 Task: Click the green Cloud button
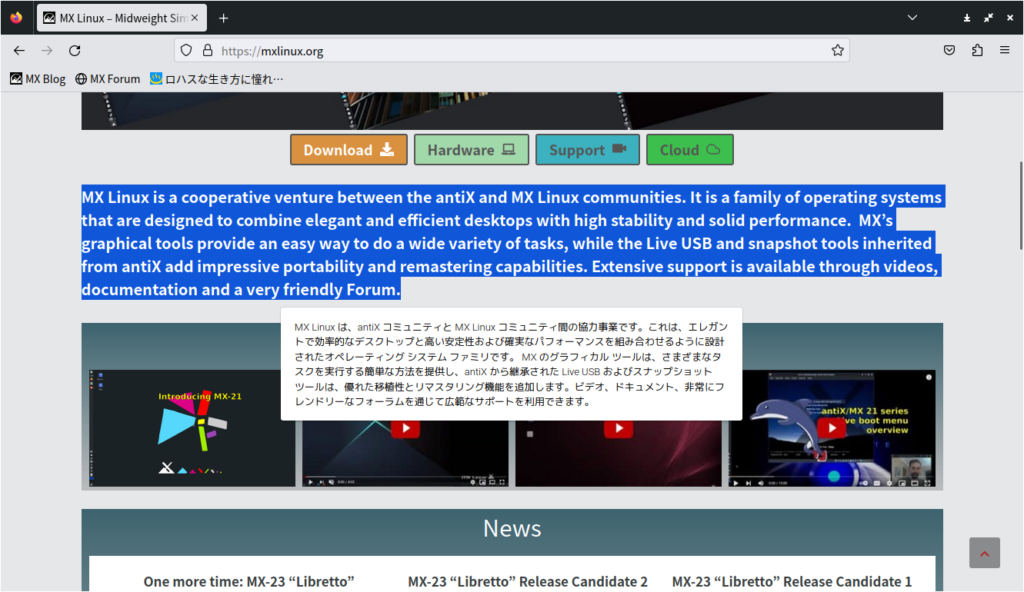(x=690, y=150)
